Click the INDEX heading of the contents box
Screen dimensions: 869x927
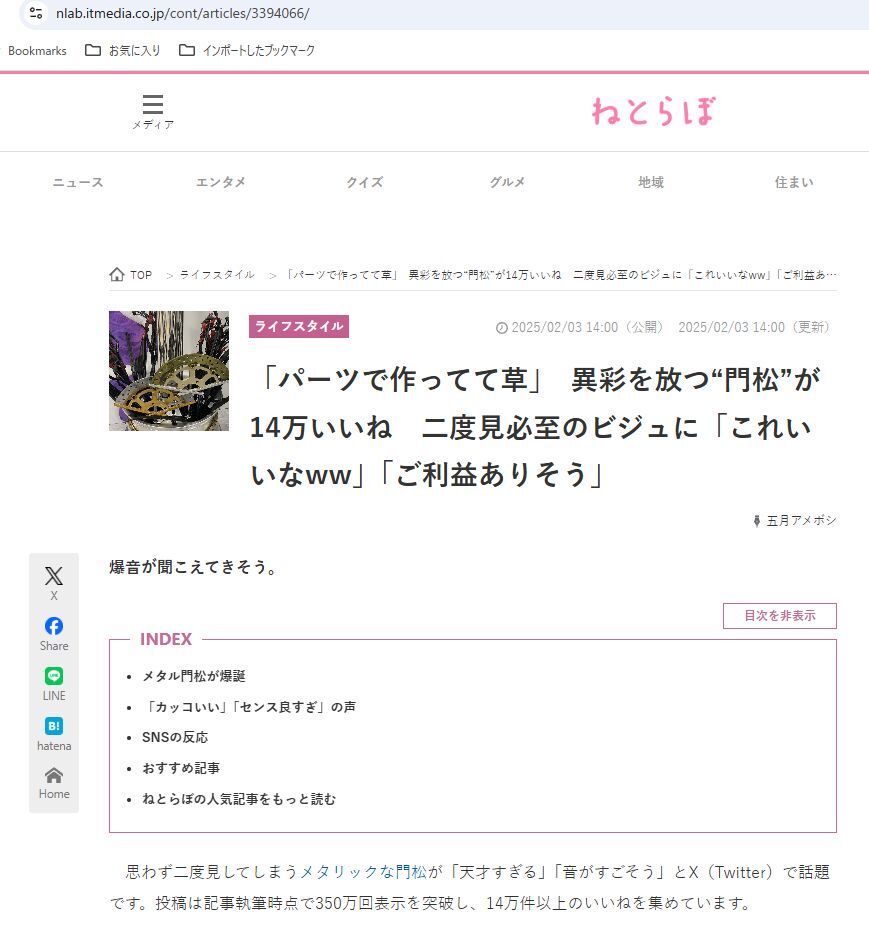[x=166, y=639]
